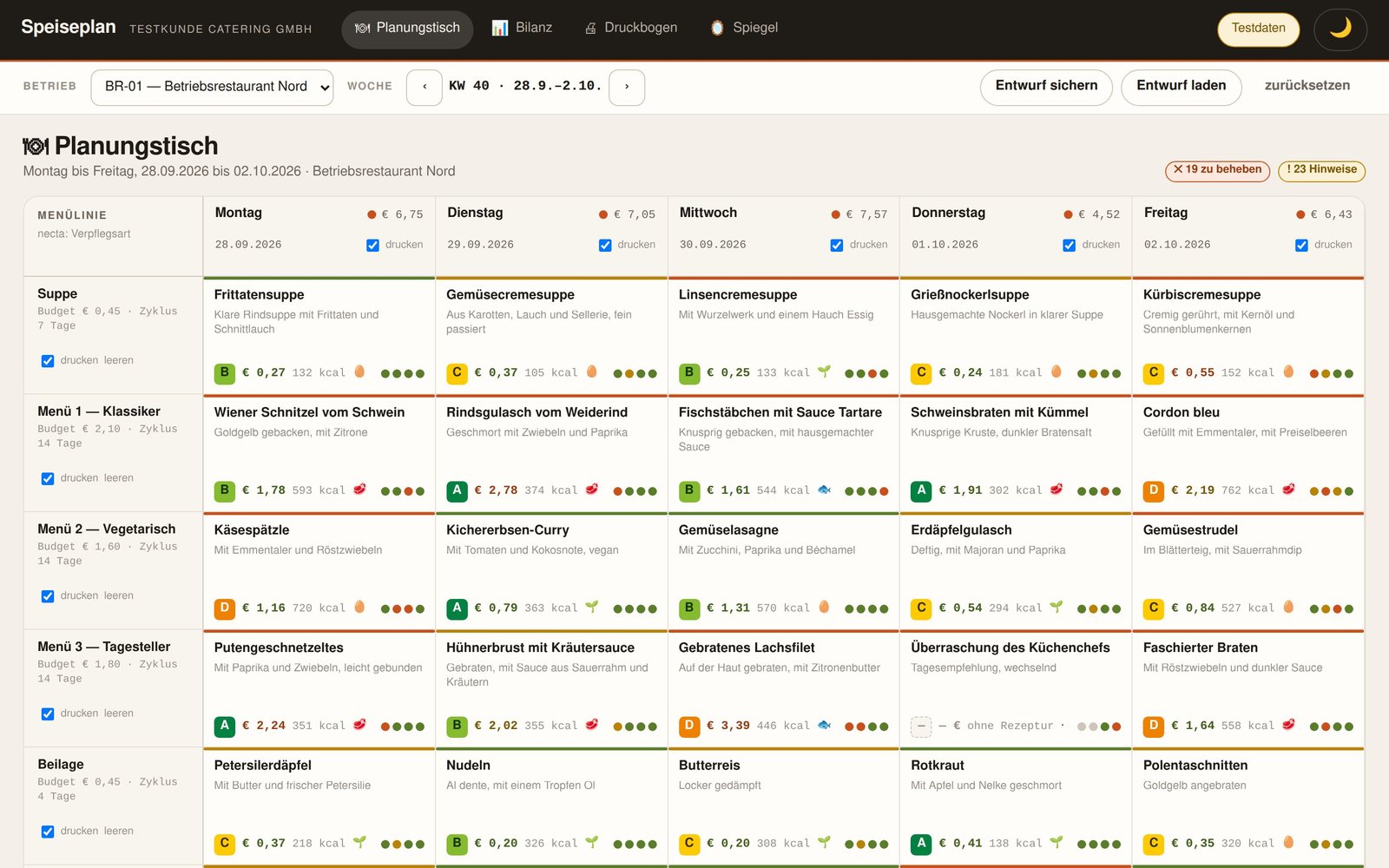Toggle dark mode moon icon
1389x868 pixels.
click(x=1340, y=29)
